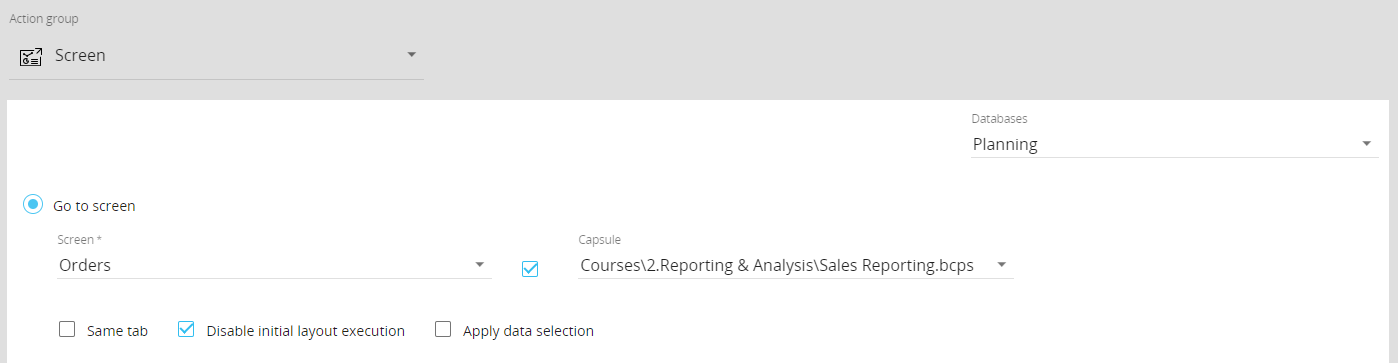The width and height of the screenshot is (1398, 363).
Task: Open the Screen dropdown showing Orders
Action: [x=275, y=265]
